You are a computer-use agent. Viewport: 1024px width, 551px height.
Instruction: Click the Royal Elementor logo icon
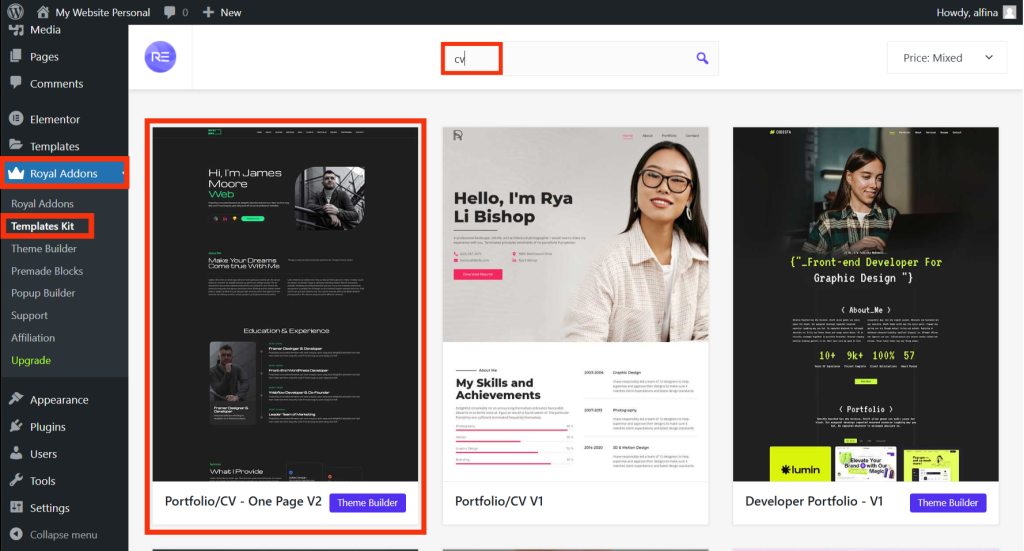(x=160, y=57)
